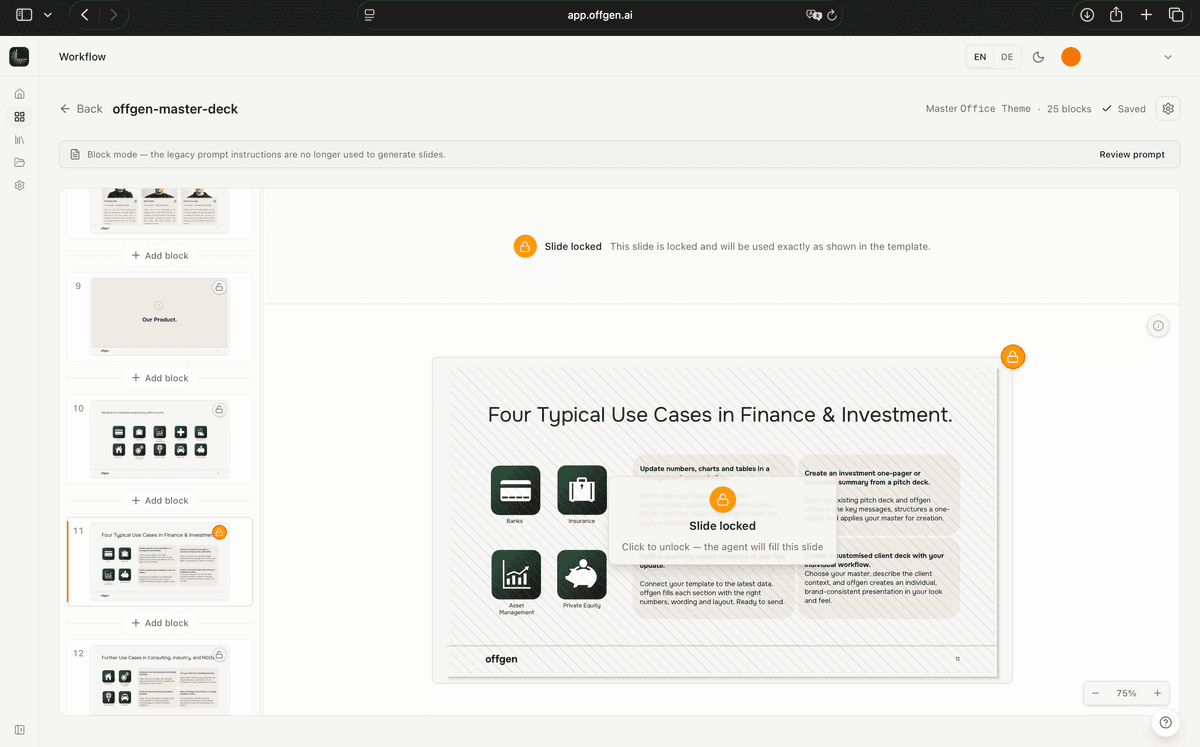Go back in Safari history
Screen dimensions: 1200x747
85,15
